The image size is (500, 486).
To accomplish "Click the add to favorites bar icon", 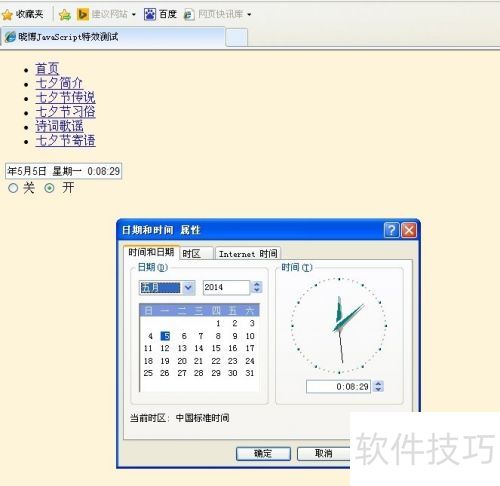I will [65, 14].
